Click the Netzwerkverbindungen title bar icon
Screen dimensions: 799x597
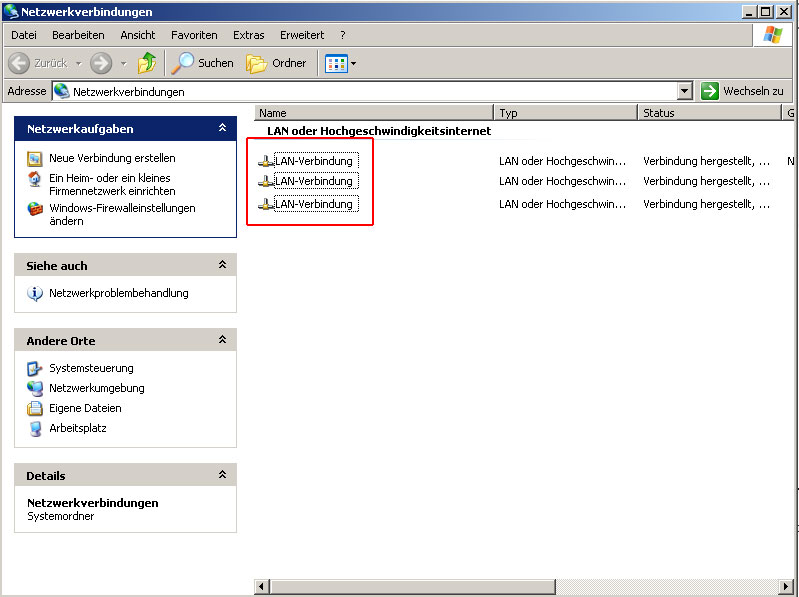point(11,11)
